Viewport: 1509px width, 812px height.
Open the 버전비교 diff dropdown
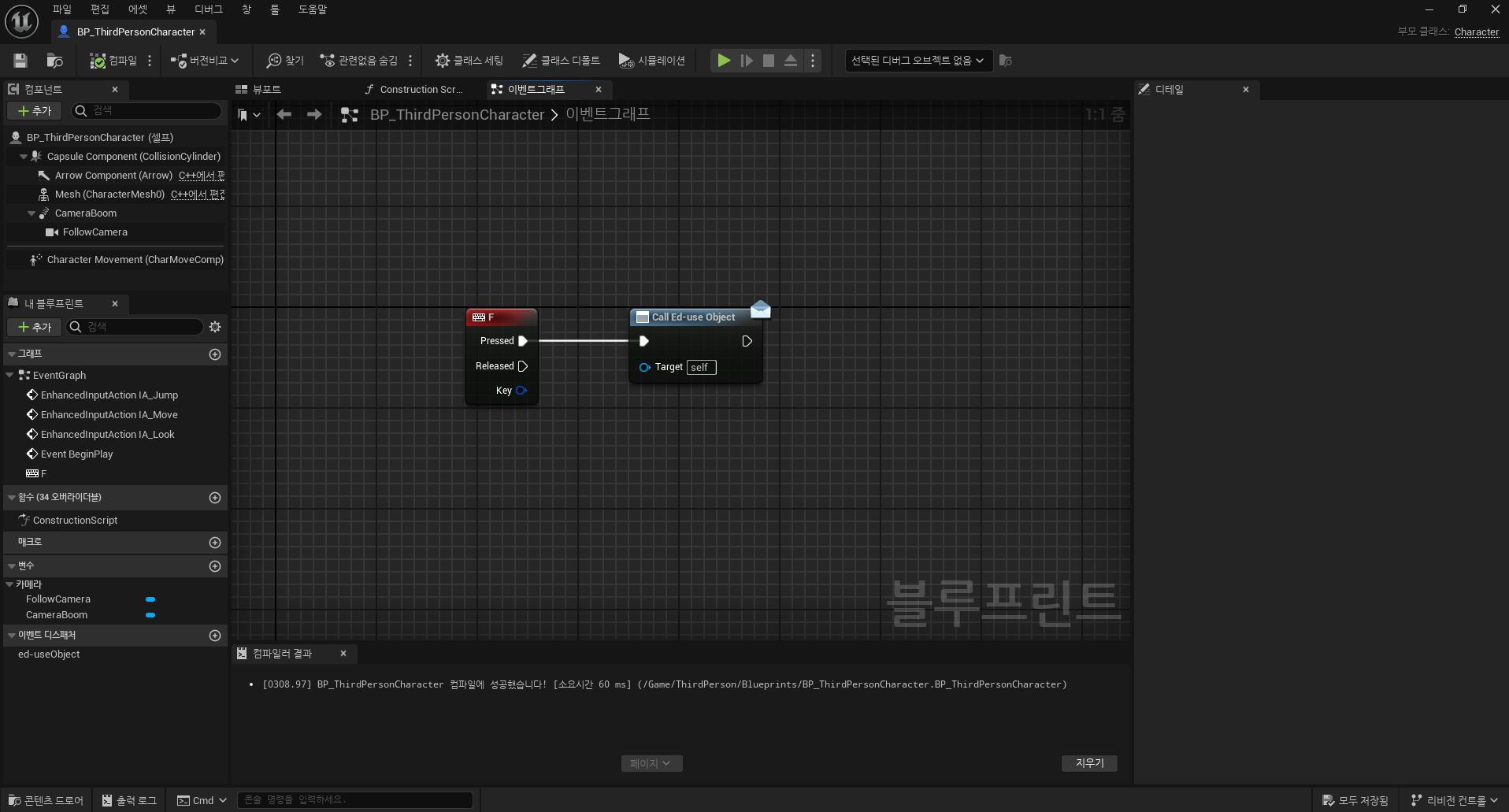click(205, 61)
